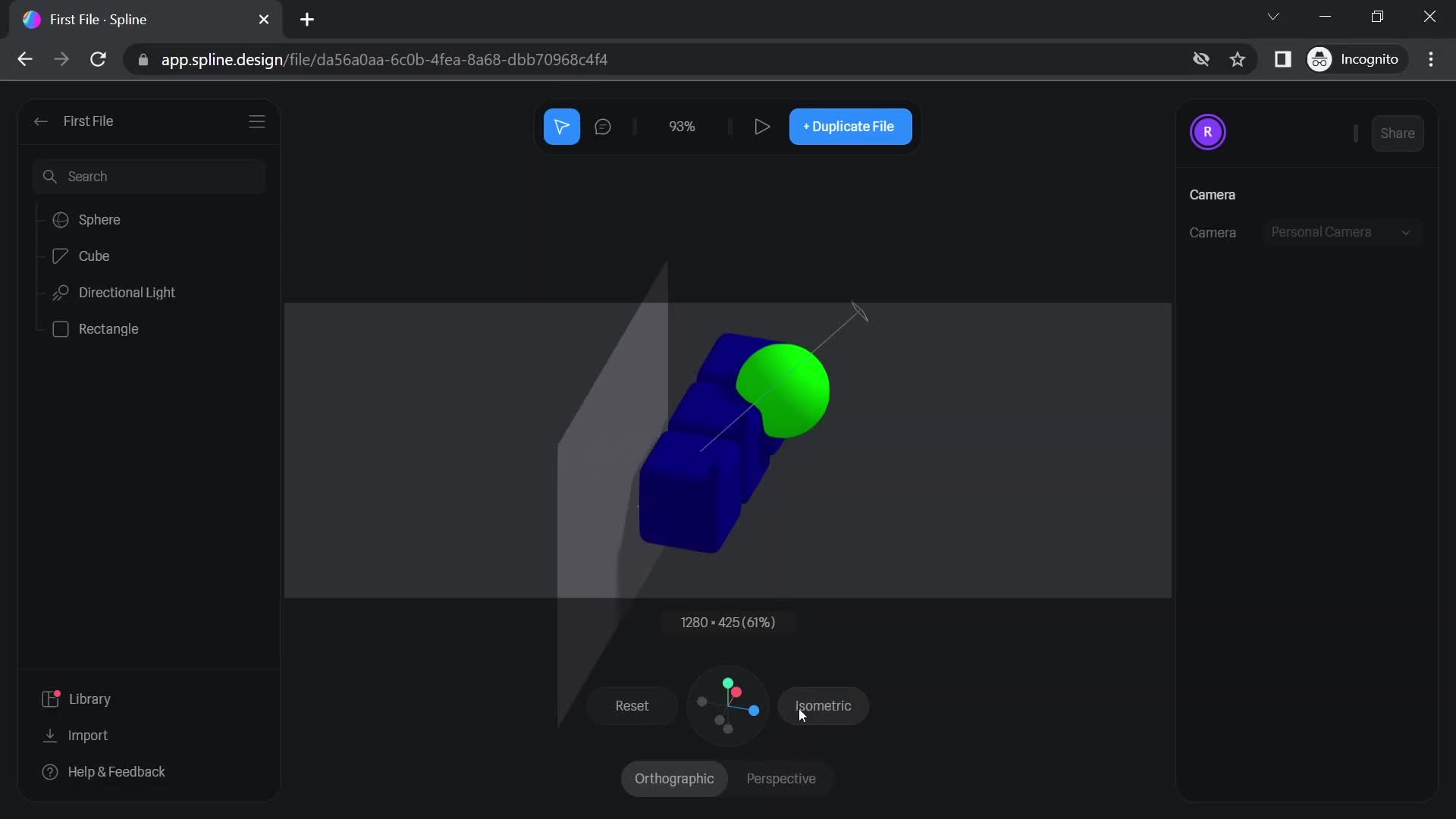The image size is (1456, 819).
Task: Open a new browser tab
Action: tap(307, 20)
